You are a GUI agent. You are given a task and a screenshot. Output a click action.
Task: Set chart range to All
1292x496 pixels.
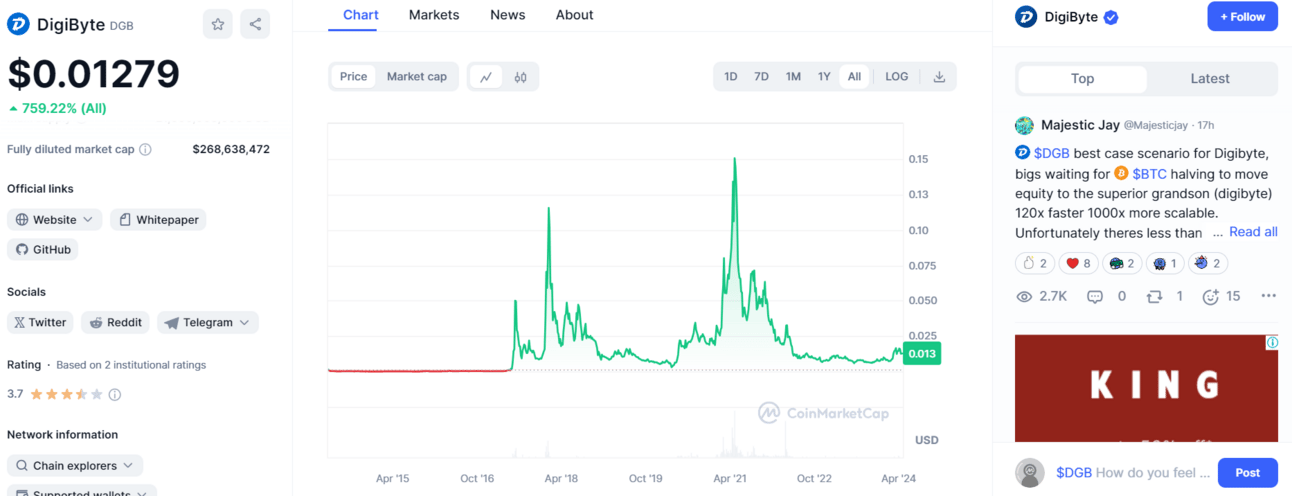854,77
